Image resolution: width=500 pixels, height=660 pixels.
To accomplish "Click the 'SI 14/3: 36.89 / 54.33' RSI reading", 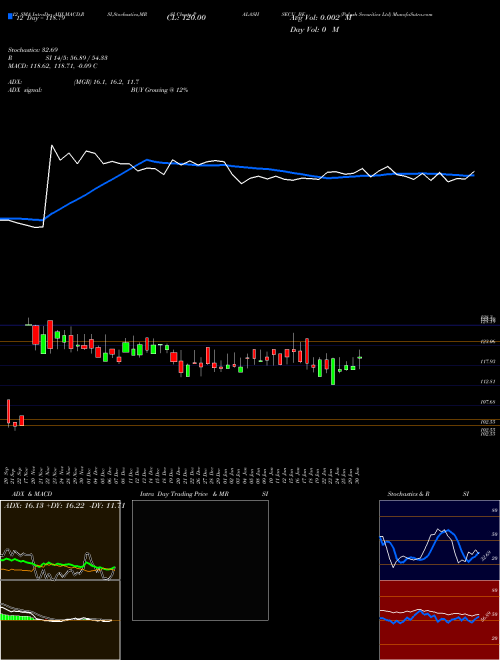I will tap(77, 58).
